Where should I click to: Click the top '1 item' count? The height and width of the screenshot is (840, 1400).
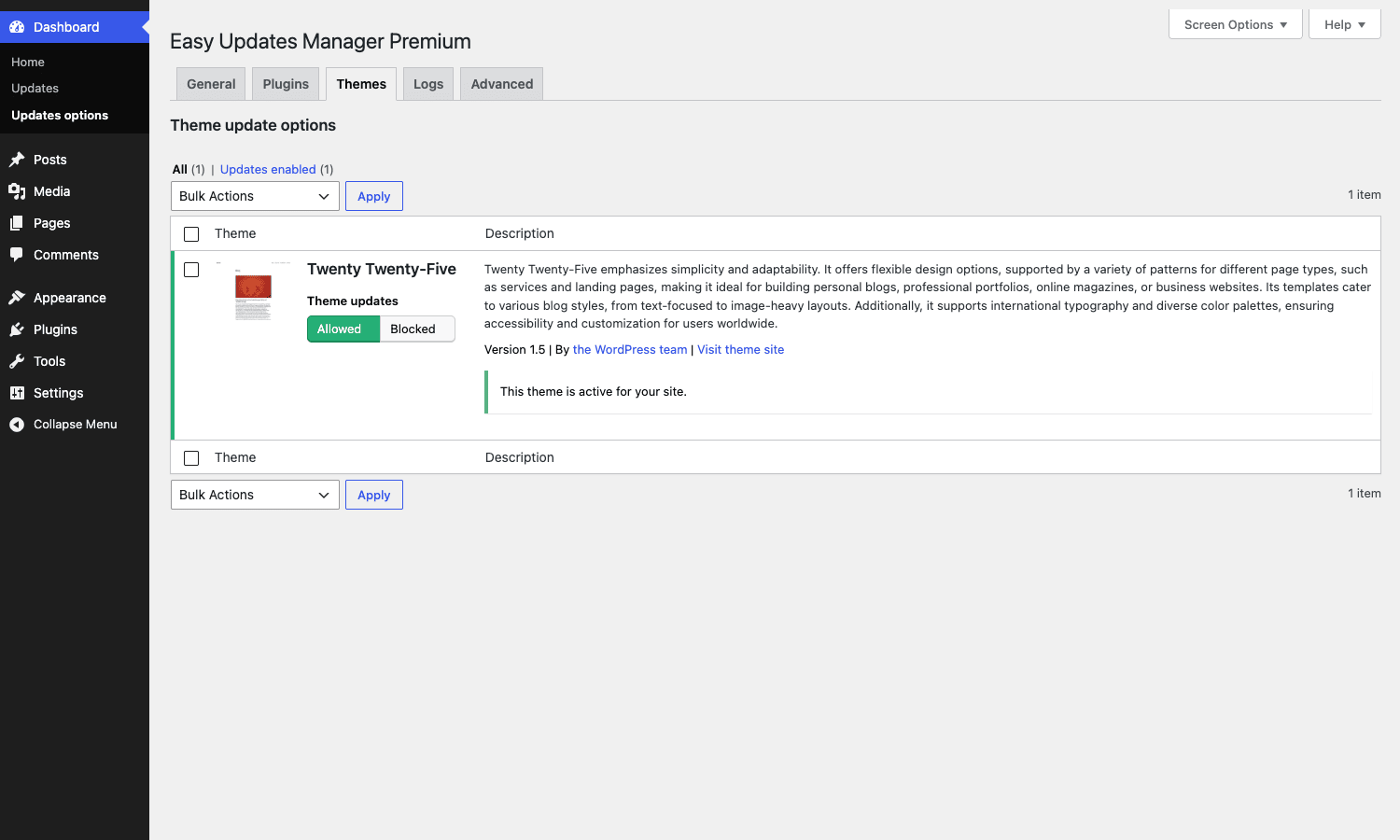(1365, 195)
